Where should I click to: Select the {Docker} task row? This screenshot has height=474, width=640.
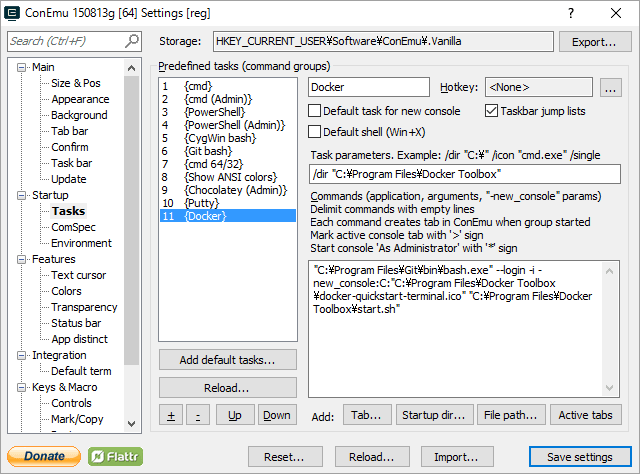pyautogui.click(x=228, y=216)
